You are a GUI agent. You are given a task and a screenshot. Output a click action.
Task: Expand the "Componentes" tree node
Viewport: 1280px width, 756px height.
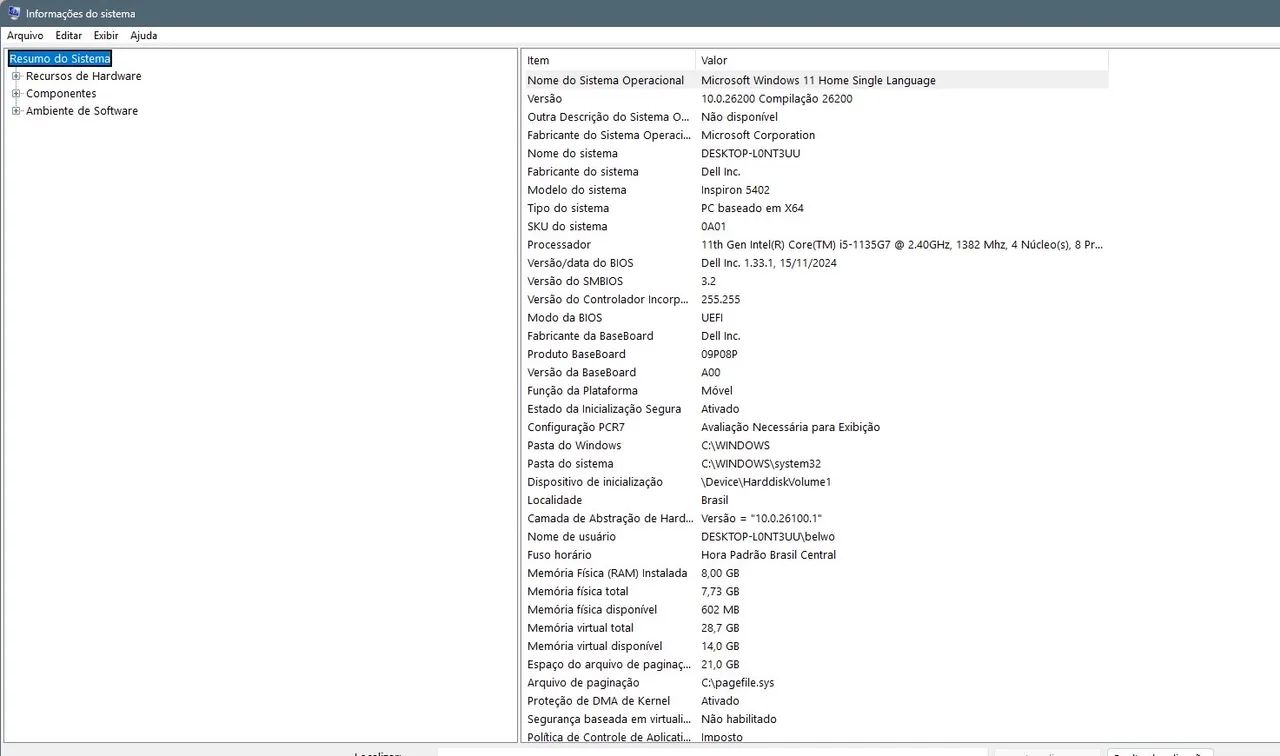click(15, 93)
